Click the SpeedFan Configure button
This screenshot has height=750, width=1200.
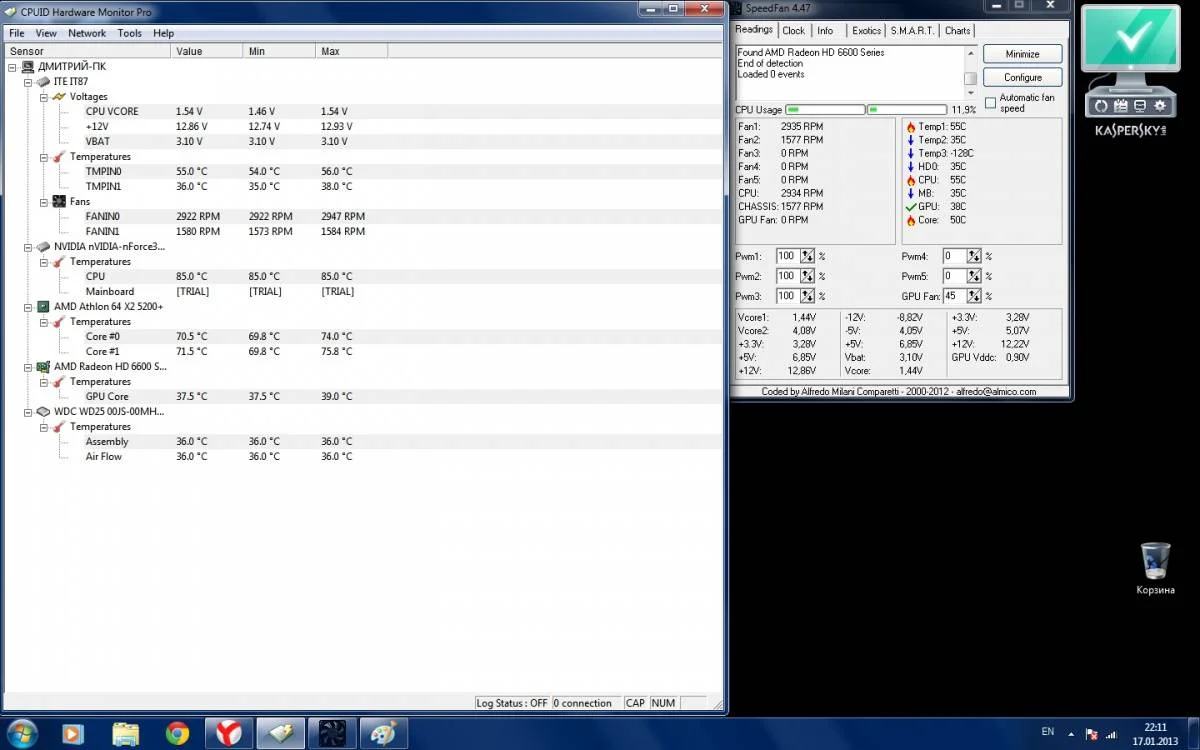point(1022,77)
